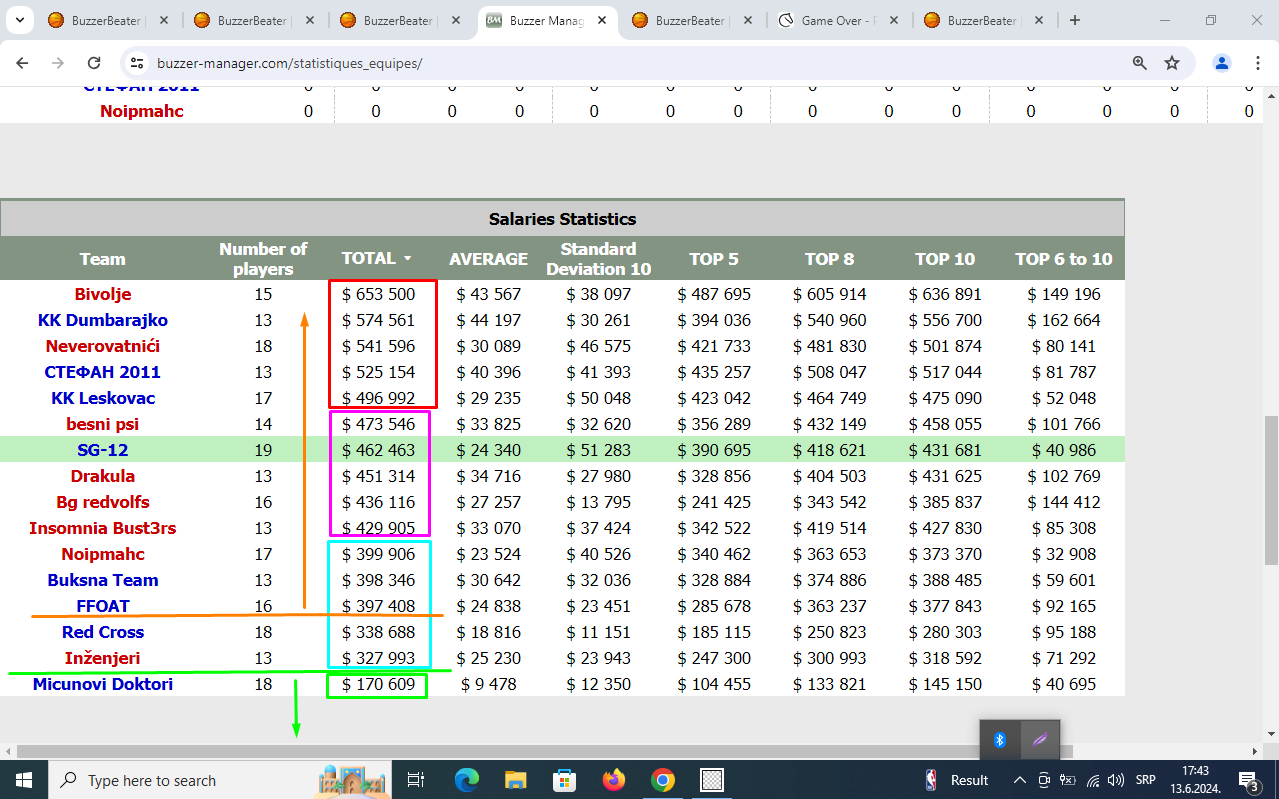Image resolution: width=1279 pixels, height=799 pixels.
Task: Open the FFOAT team link
Action: click(x=103, y=606)
